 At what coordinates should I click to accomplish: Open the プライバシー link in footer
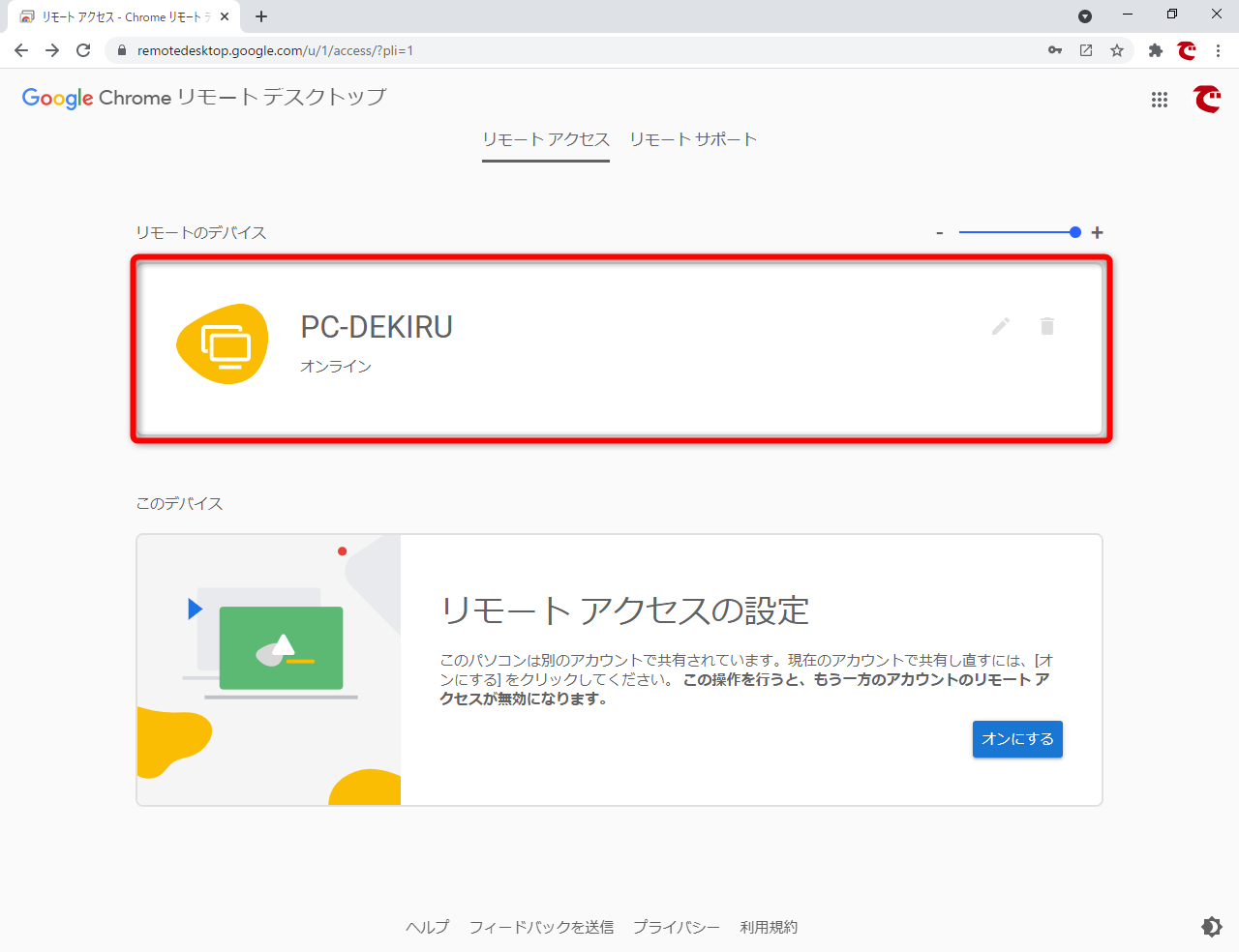tap(676, 927)
